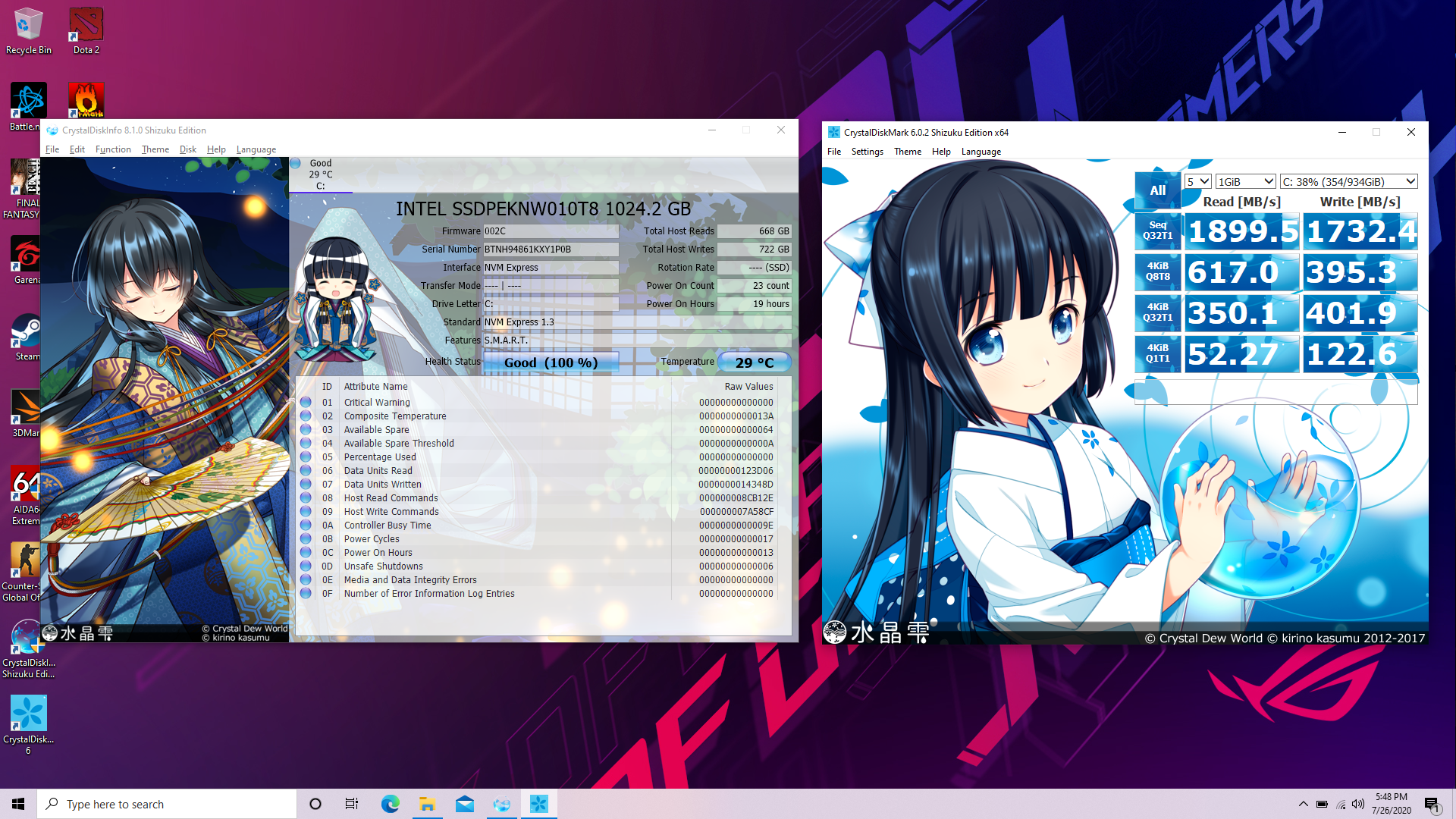Open the Battle.net desktop shortcut
The height and width of the screenshot is (819, 1456).
pos(24,107)
